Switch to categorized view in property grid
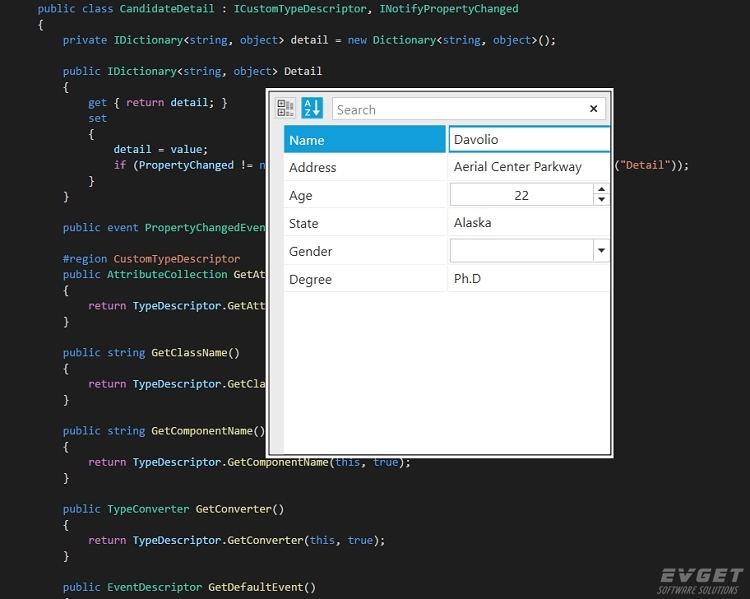 click(286, 108)
